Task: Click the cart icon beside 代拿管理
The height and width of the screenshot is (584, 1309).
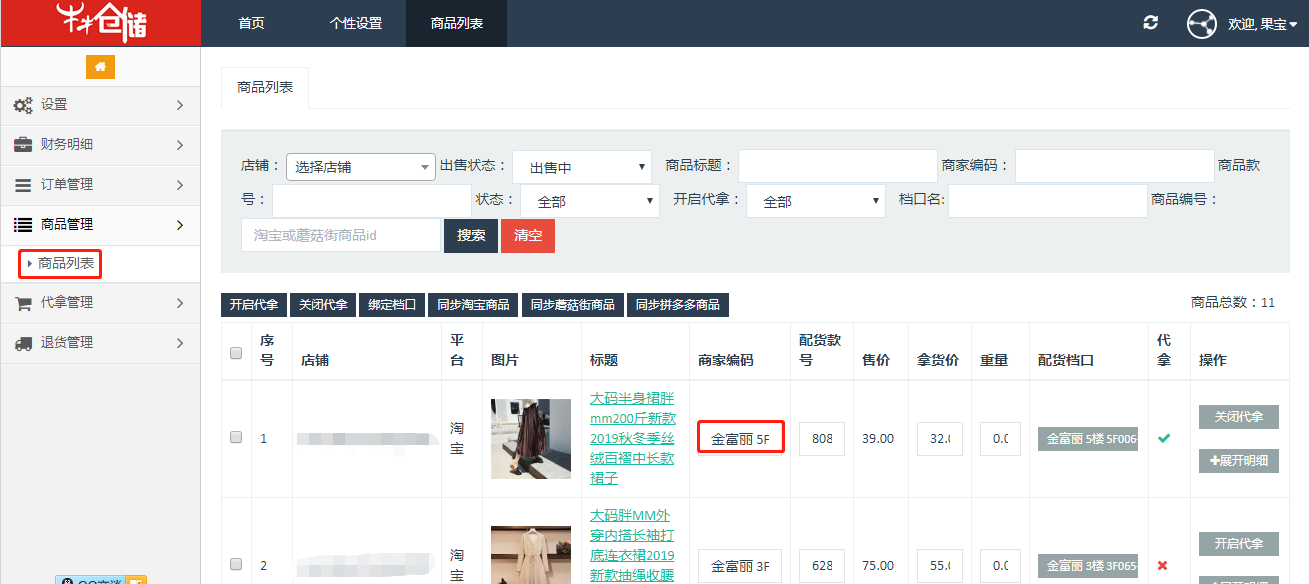Action: (23, 303)
